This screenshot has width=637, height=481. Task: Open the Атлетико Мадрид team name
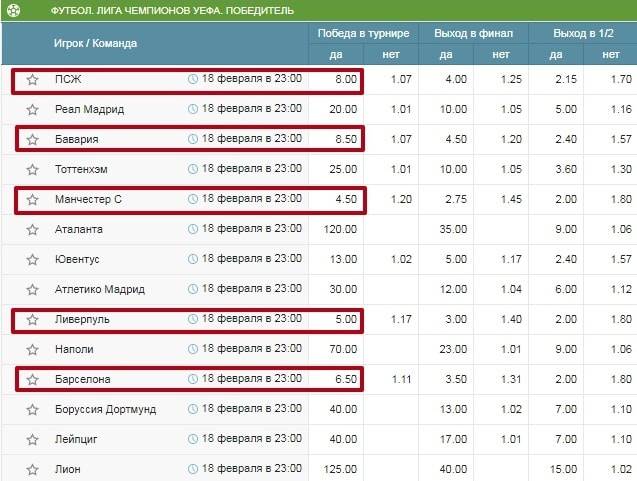pos(100,289)
